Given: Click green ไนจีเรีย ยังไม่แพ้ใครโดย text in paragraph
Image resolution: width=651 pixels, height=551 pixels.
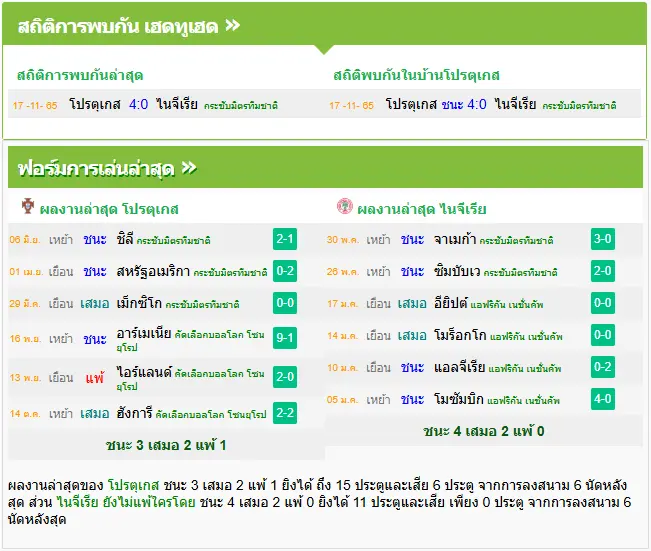Looking at the screenshot, I should (126, 502).
